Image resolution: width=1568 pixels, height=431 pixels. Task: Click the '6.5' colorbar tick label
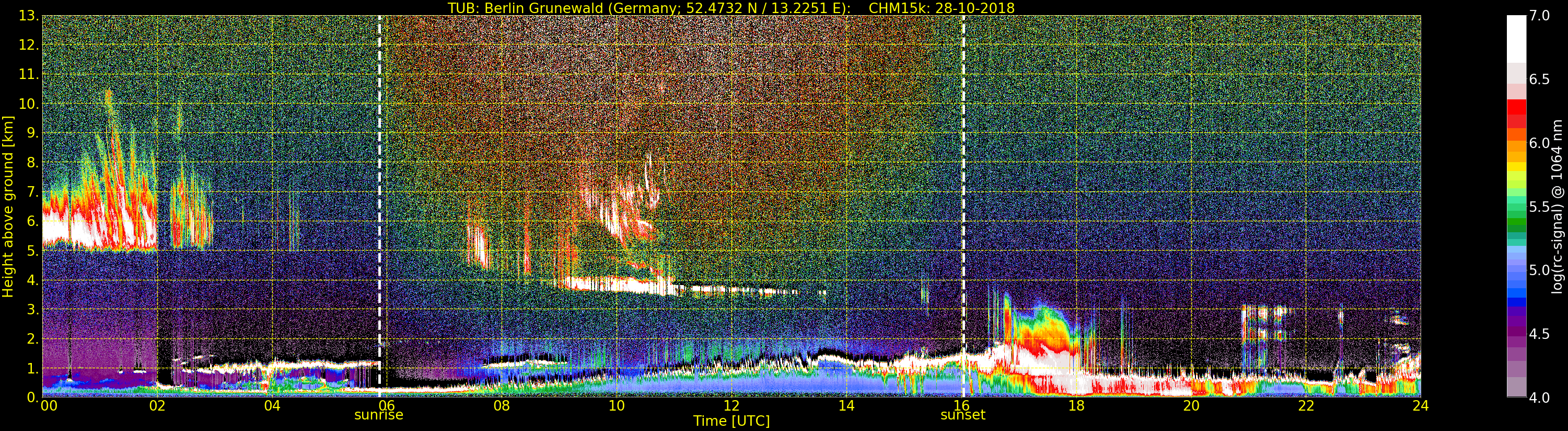(x=1540, y=80)
